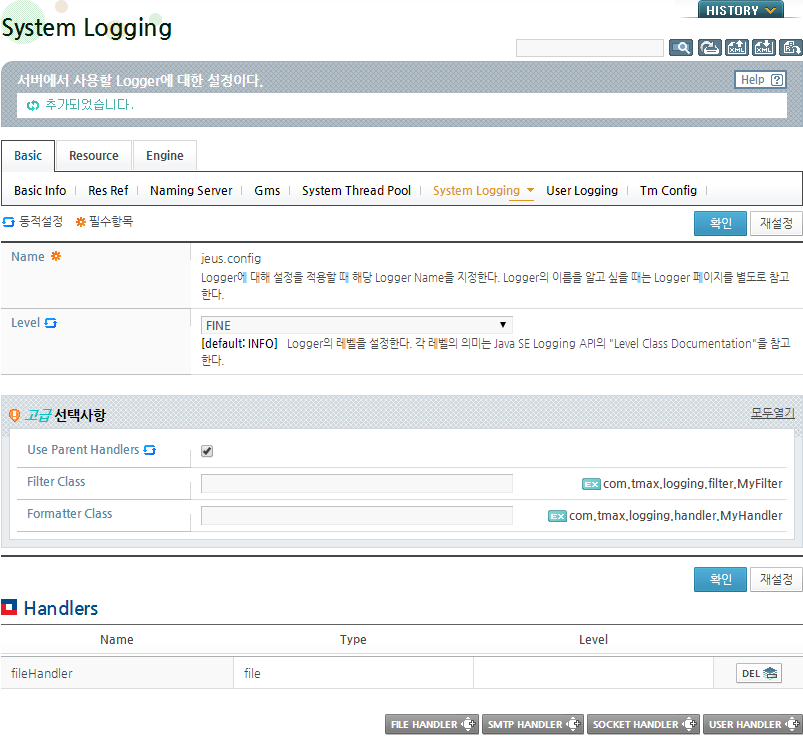The image size is (803, 740).
Task: Click the rightmost toolbar icon with letters
Action: (x=790, y=48)
